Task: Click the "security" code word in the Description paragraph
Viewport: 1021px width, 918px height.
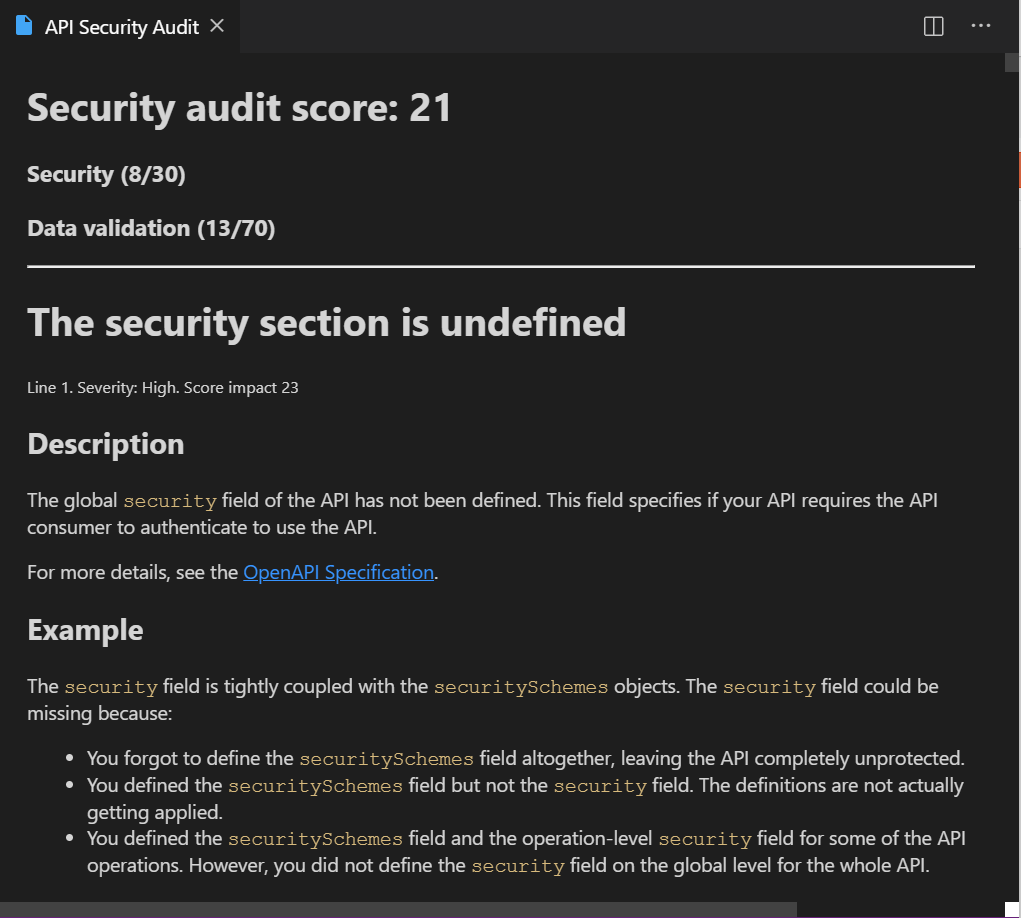Action: [x=169, y=501]
